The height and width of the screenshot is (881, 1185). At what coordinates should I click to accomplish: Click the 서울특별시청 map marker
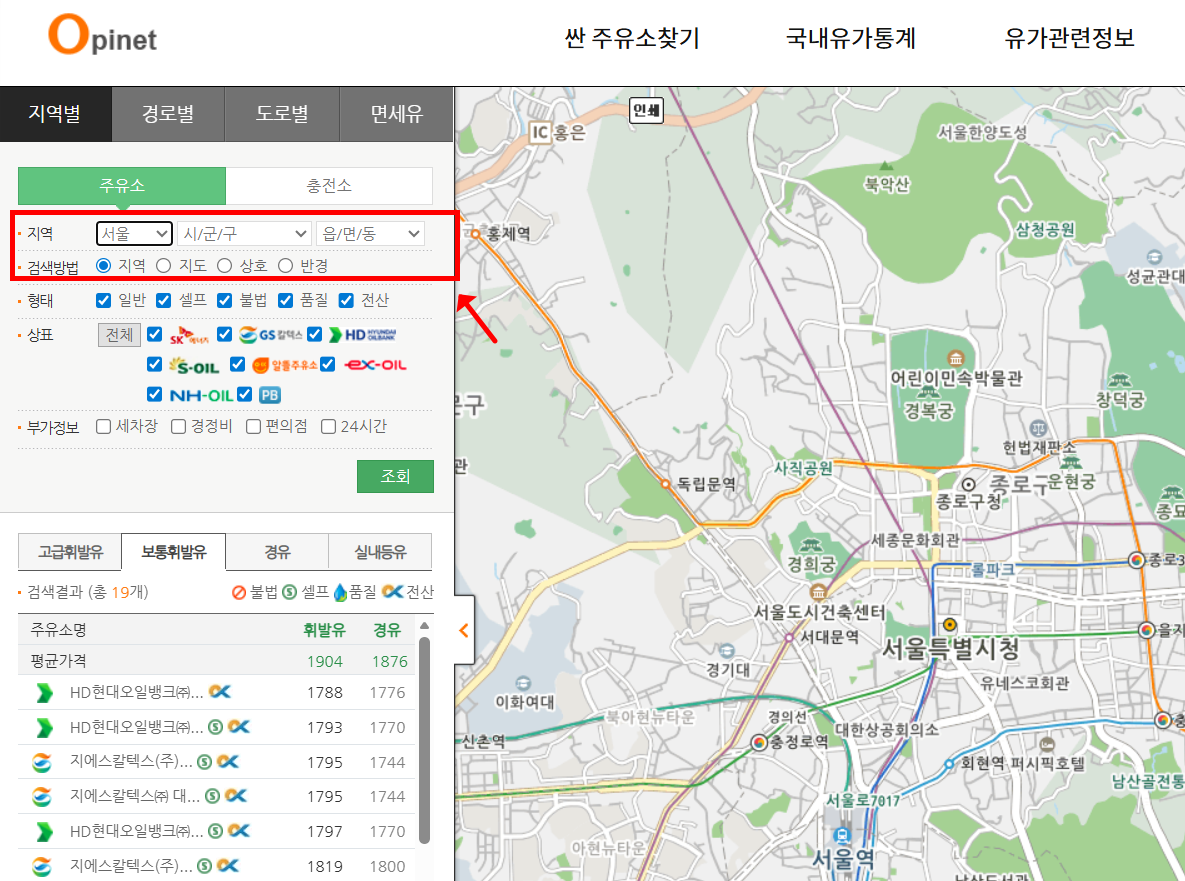click(950, 625)
